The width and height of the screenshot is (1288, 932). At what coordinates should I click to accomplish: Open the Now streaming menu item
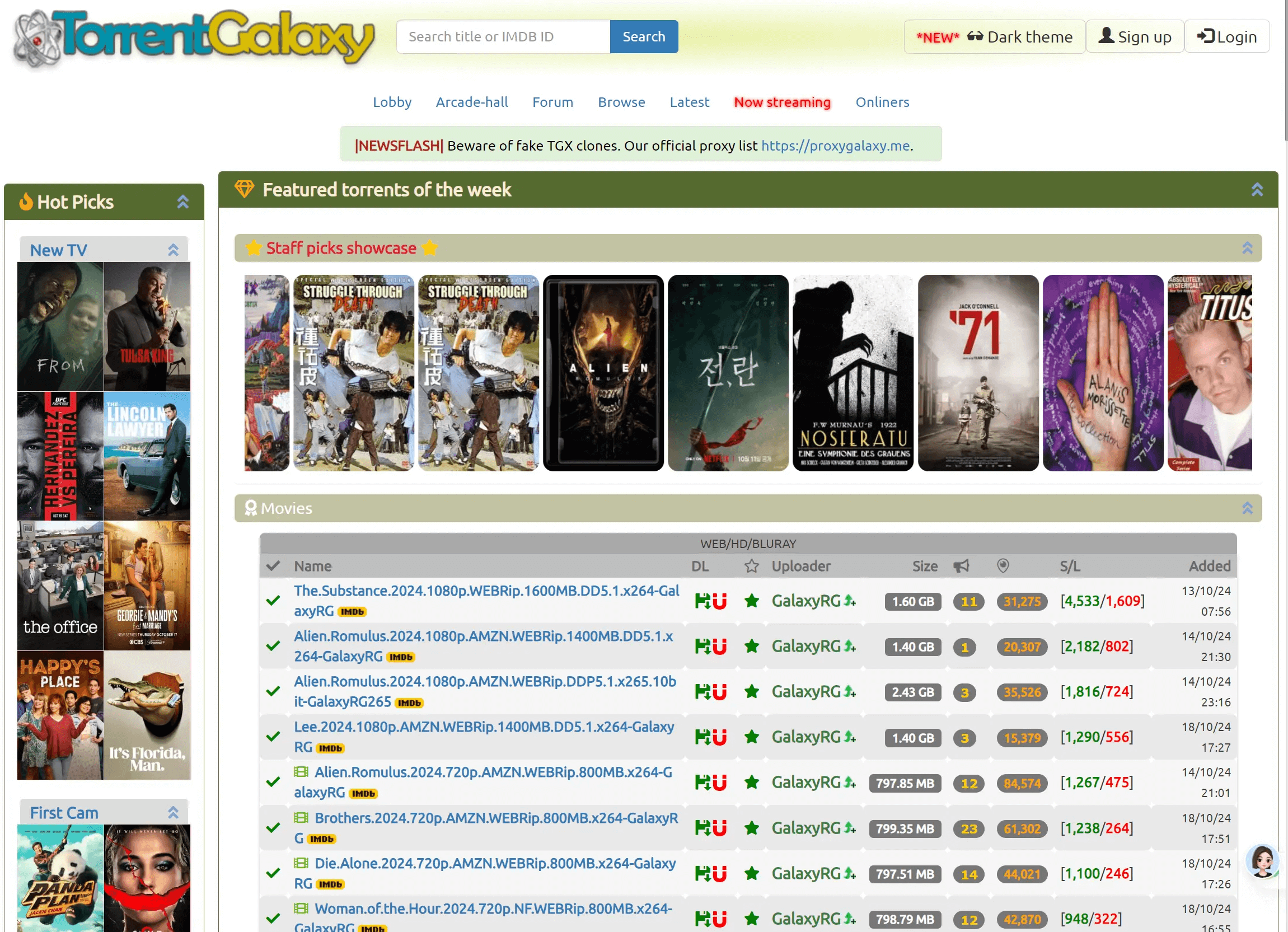tap(782, 103)
